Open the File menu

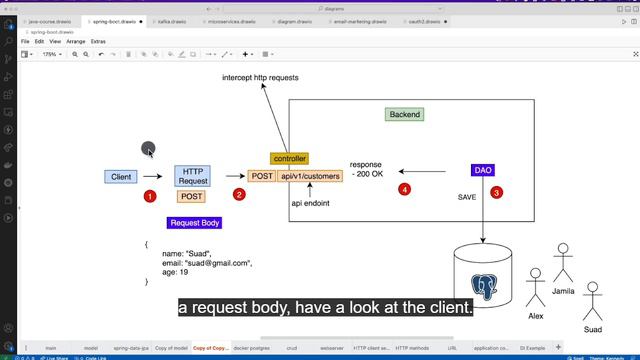click(25, 42)
